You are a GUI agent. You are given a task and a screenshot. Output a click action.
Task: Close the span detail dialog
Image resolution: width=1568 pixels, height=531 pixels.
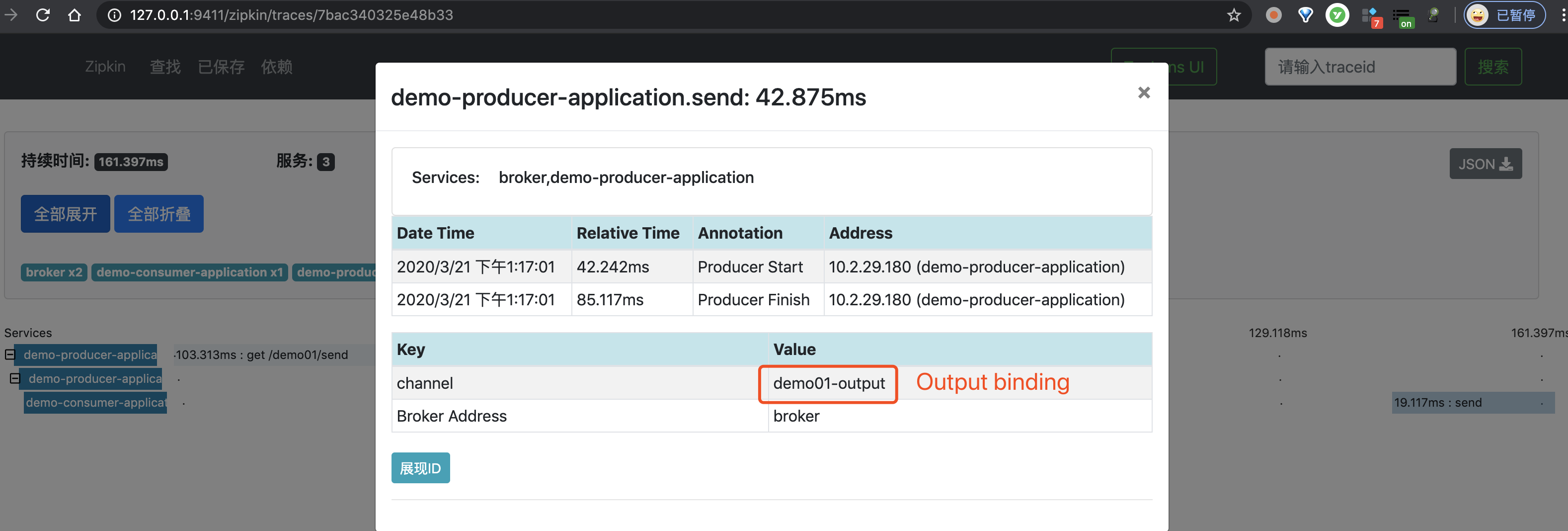tap(1144, 92)
